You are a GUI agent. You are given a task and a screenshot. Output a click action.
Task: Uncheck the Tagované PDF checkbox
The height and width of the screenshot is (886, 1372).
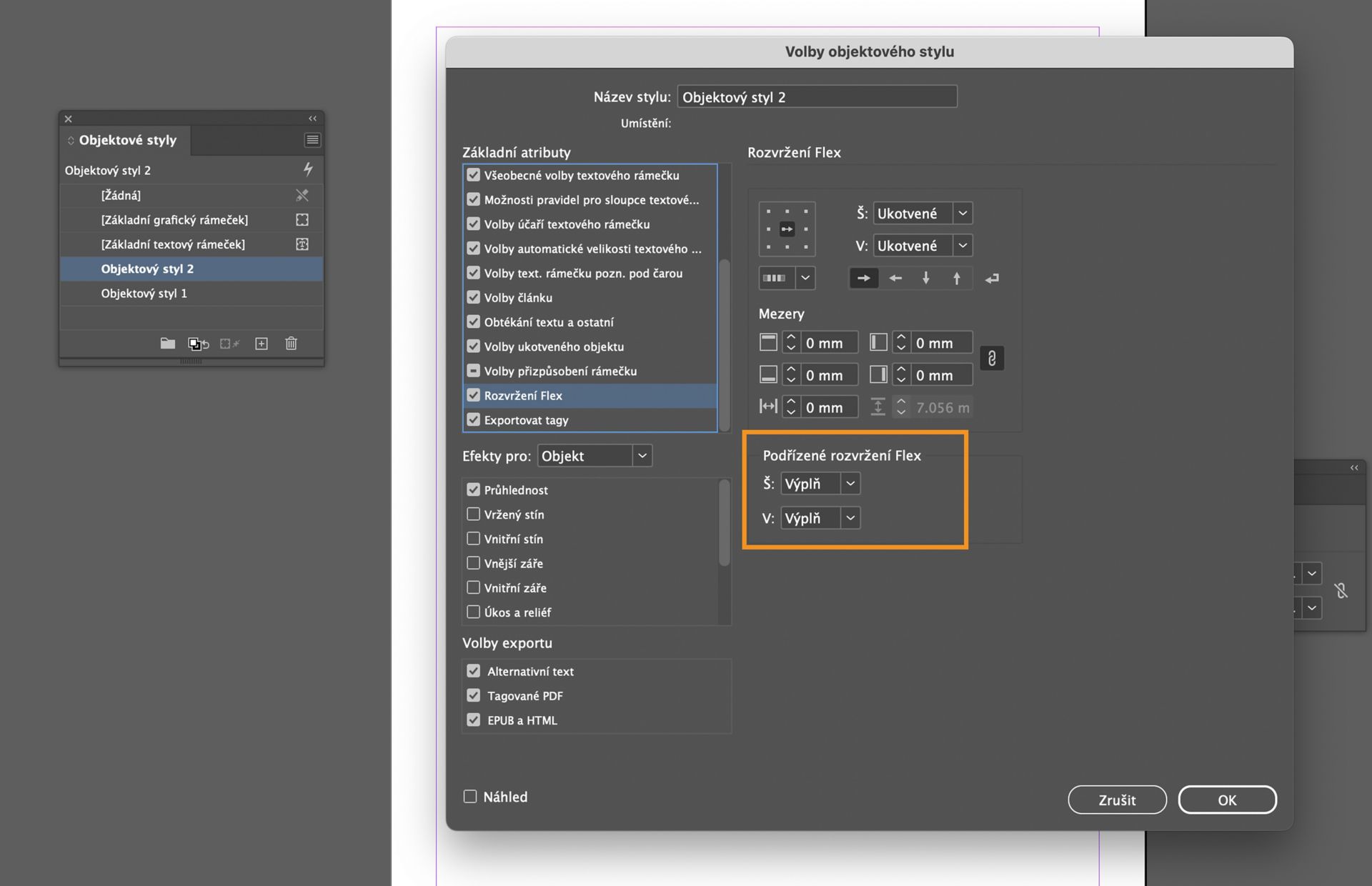click(x=473, y=696)
